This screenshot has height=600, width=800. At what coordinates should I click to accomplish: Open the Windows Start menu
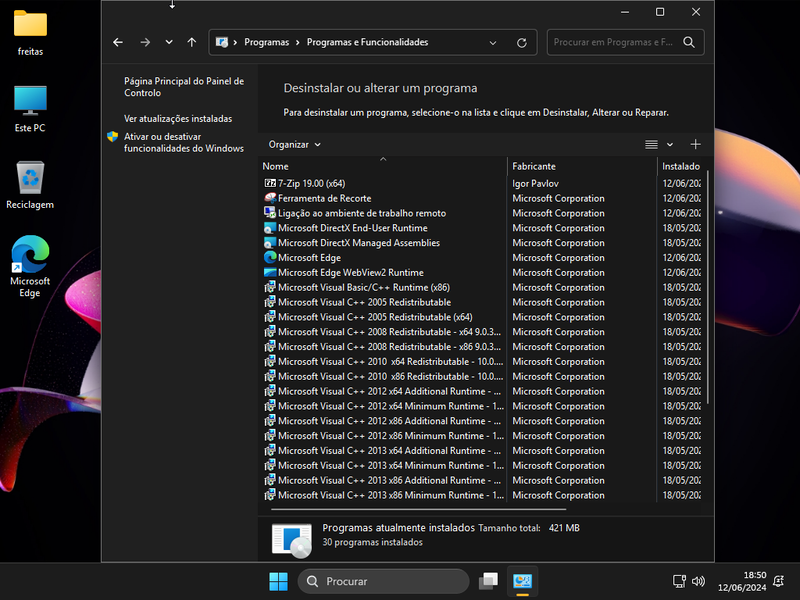(278, 581)
